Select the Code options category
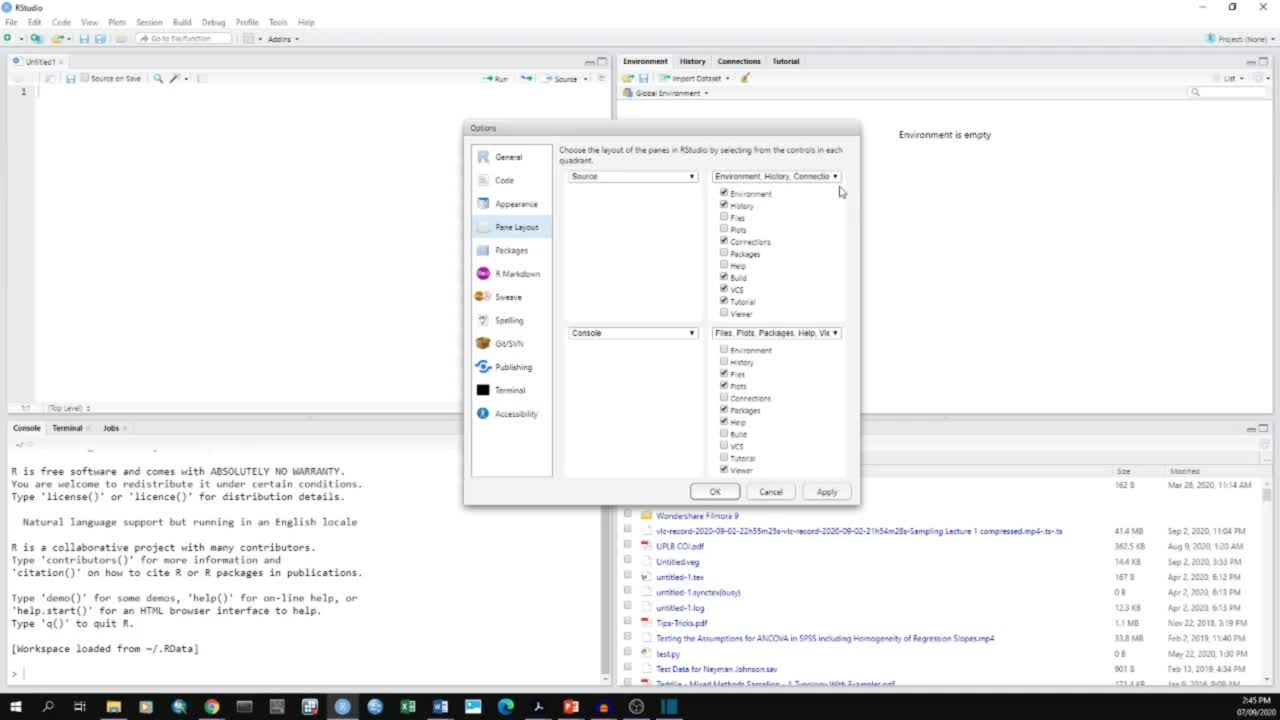Screen dimensions: 1280x720 [x=511, y=180]
